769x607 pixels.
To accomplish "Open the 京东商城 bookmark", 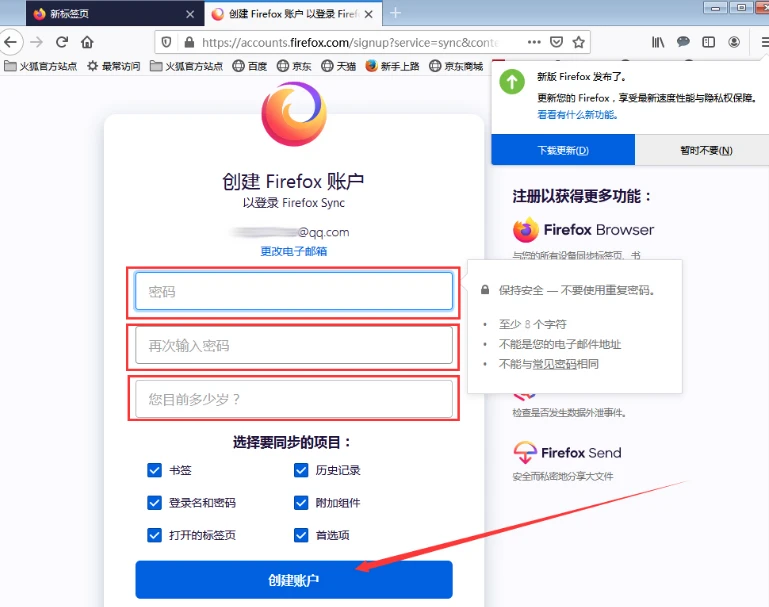I will [x=456, y=66].
